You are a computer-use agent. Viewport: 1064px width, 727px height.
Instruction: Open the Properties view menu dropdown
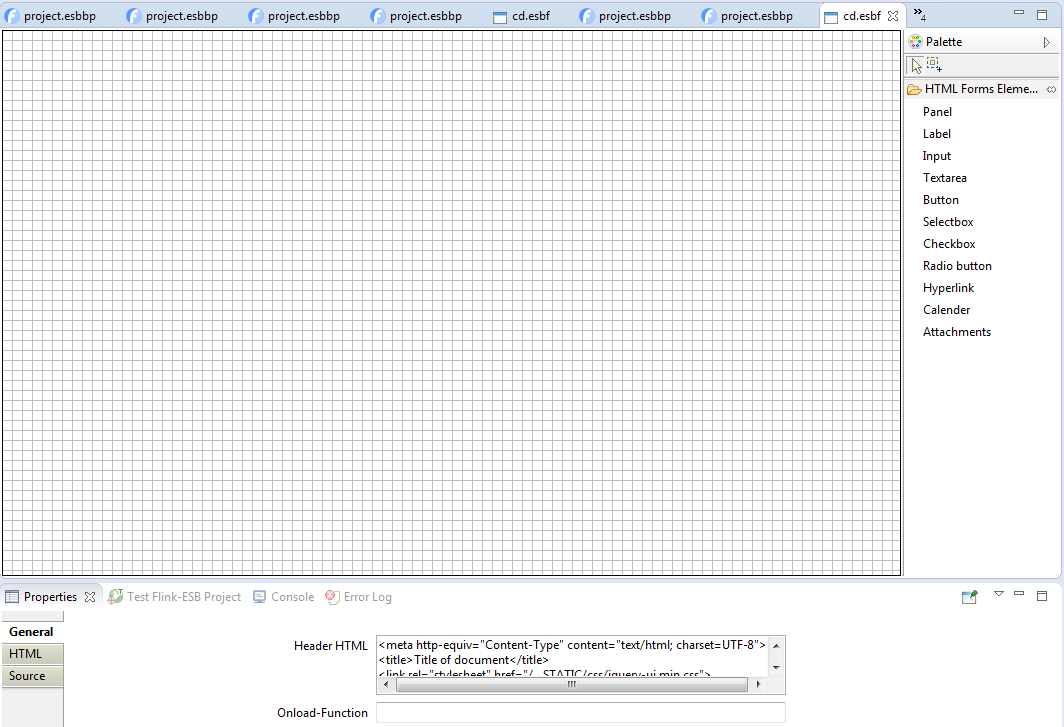[x=998, y=594]
